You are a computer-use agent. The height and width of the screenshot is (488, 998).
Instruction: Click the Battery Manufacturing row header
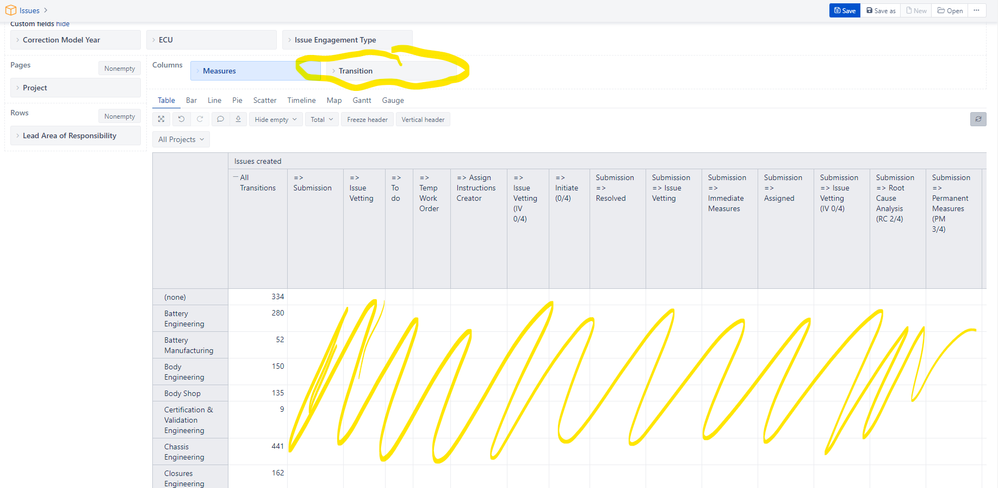coord(190,345)
